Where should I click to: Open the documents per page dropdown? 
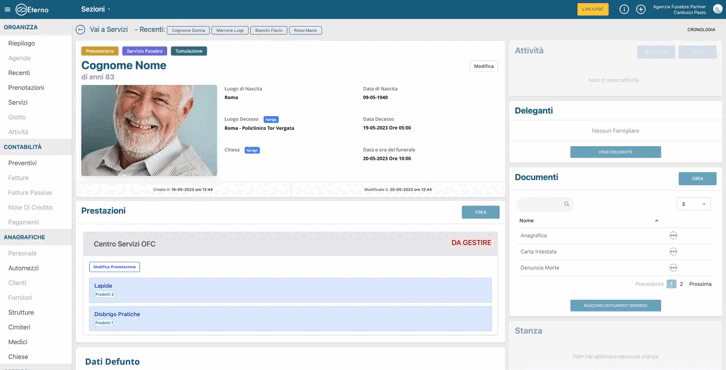[693, 204]
